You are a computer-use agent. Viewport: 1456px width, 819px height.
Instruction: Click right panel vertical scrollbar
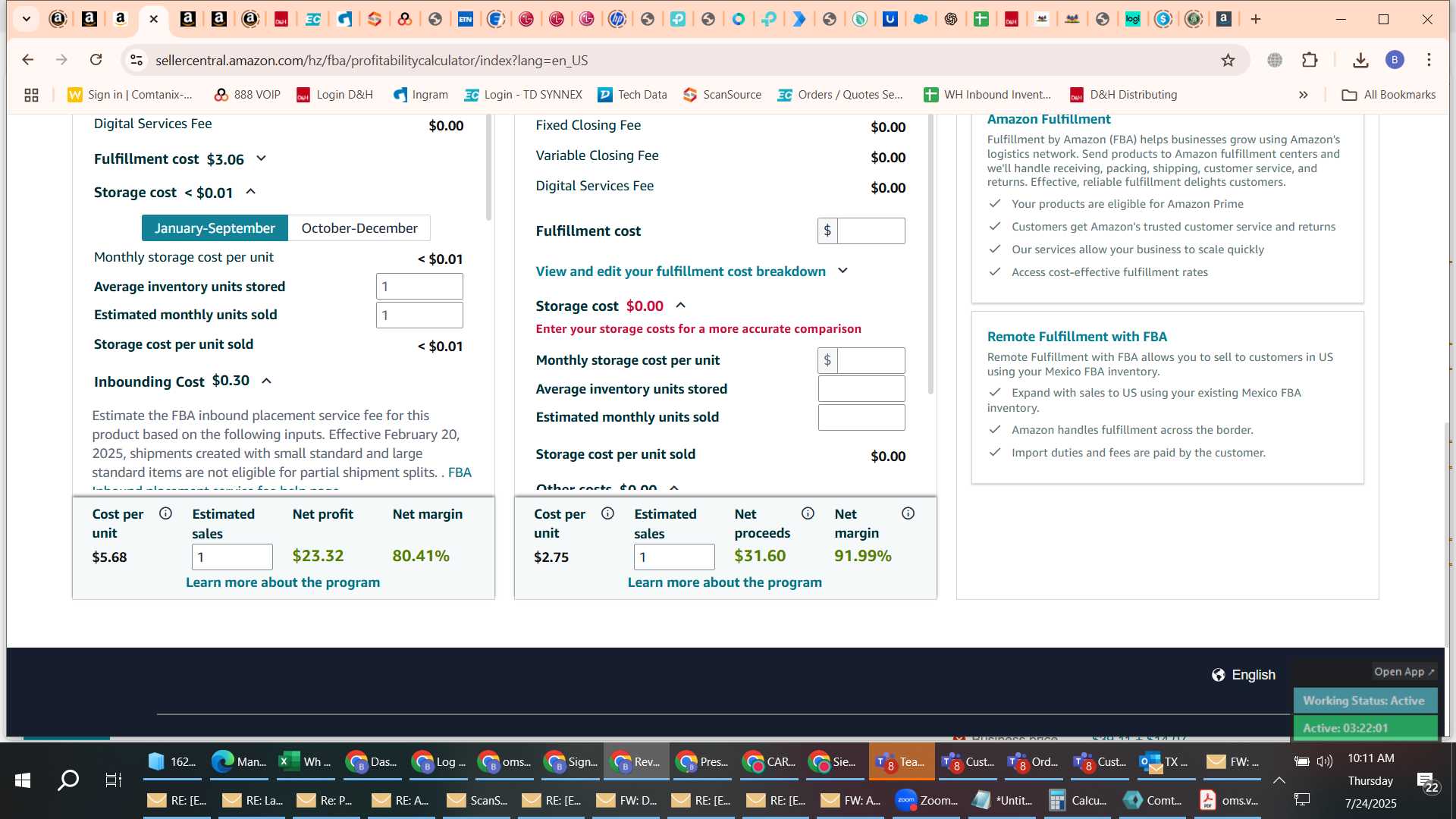(x=930, y=254)
